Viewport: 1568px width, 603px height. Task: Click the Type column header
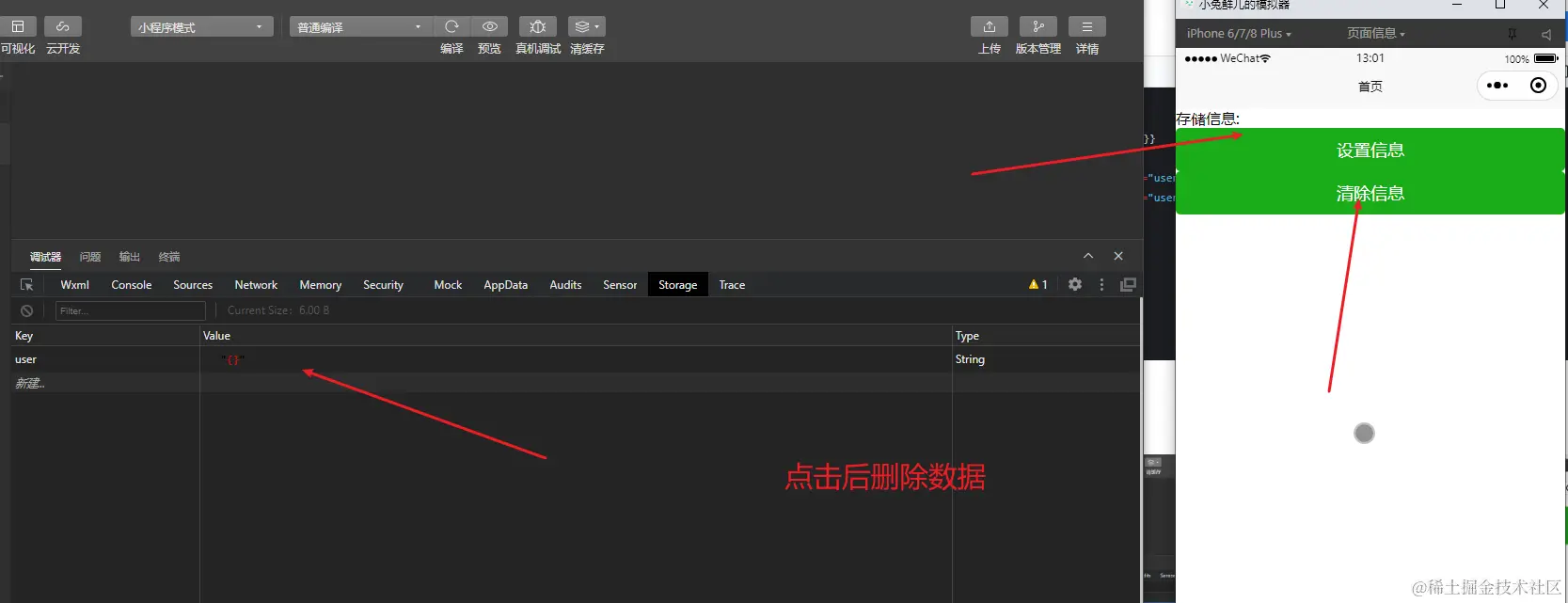[x=1046, y=336]
